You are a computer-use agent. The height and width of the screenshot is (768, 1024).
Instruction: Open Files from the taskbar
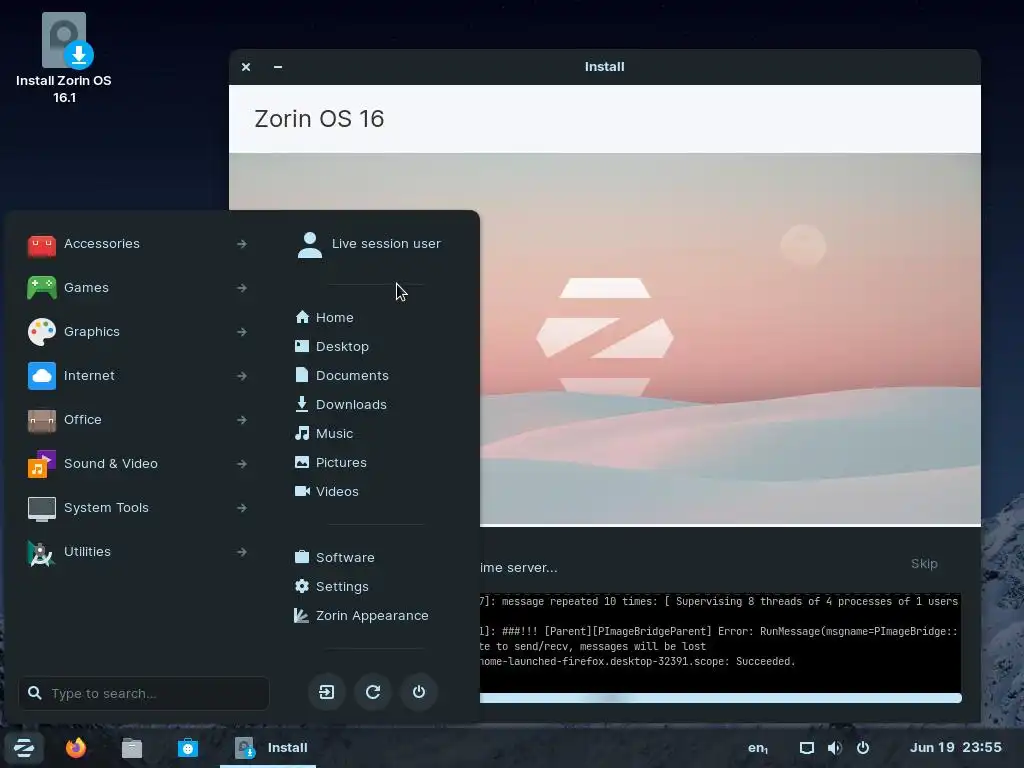click(132, 748)
